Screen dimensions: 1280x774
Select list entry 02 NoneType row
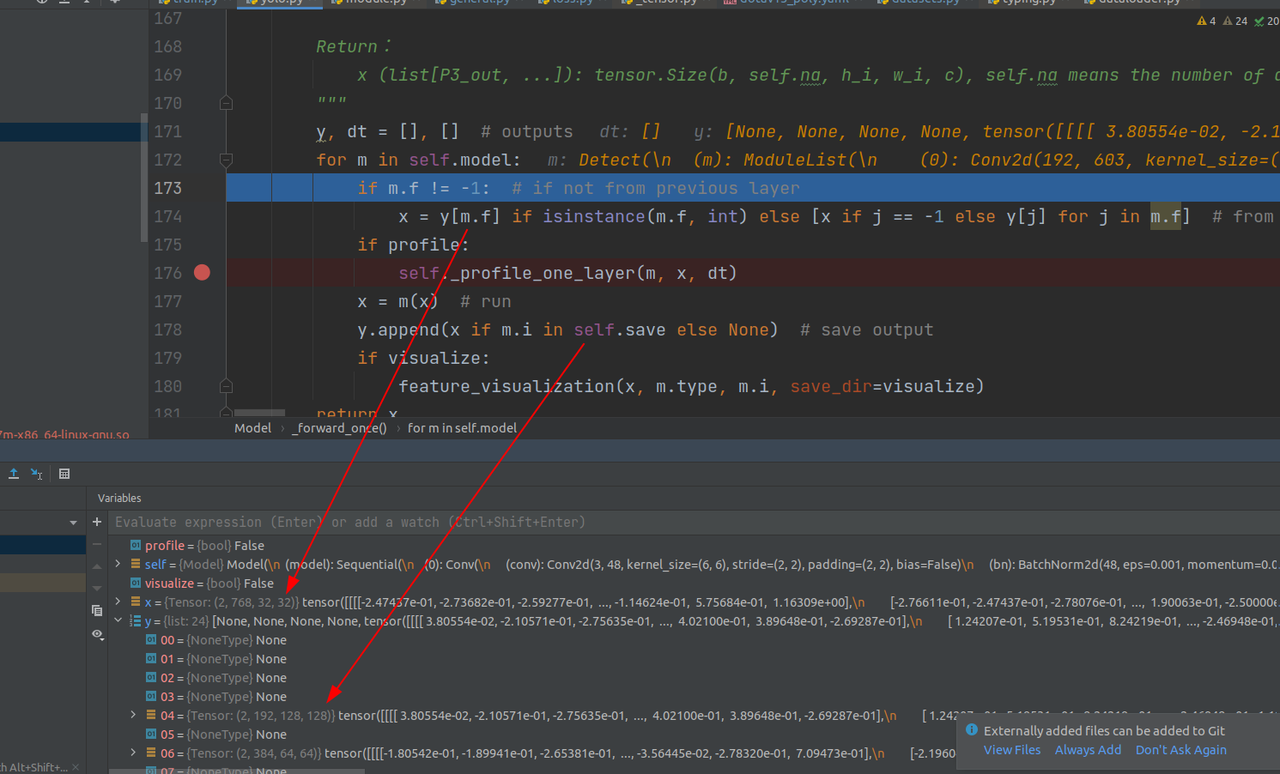tap(695, 678)
